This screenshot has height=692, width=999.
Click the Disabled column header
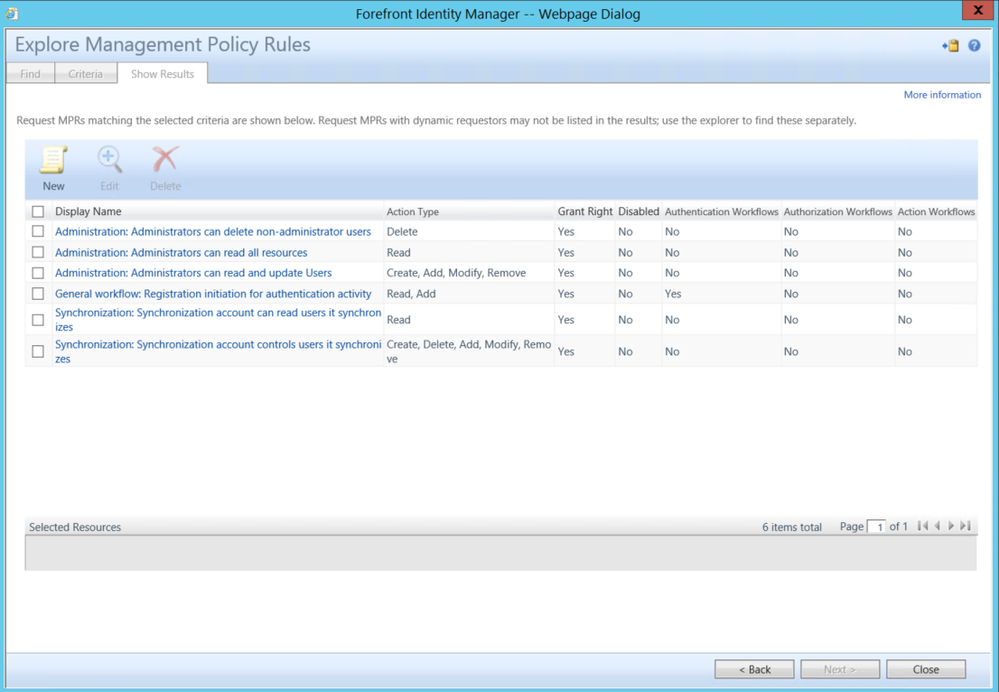[x=638, y=212]
